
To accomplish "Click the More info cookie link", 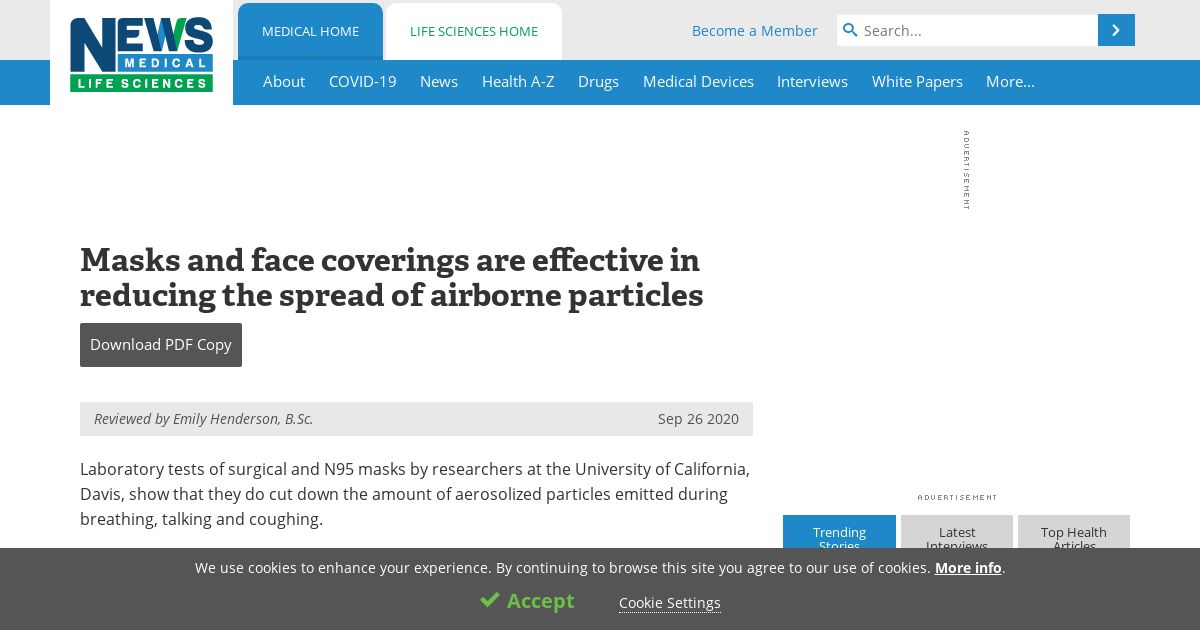I will [968, 568].
